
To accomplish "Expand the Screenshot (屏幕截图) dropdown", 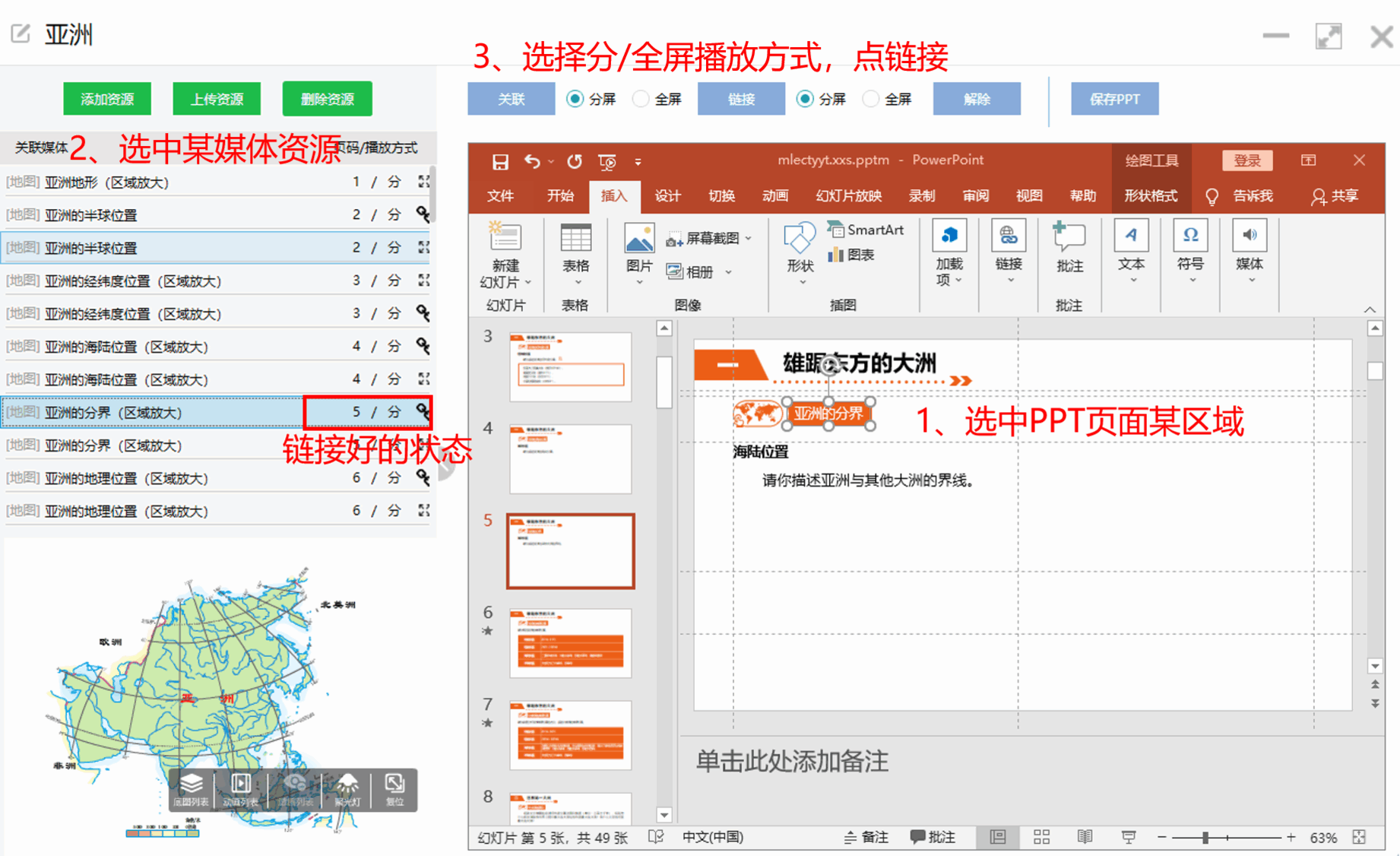I will [749, 239].
